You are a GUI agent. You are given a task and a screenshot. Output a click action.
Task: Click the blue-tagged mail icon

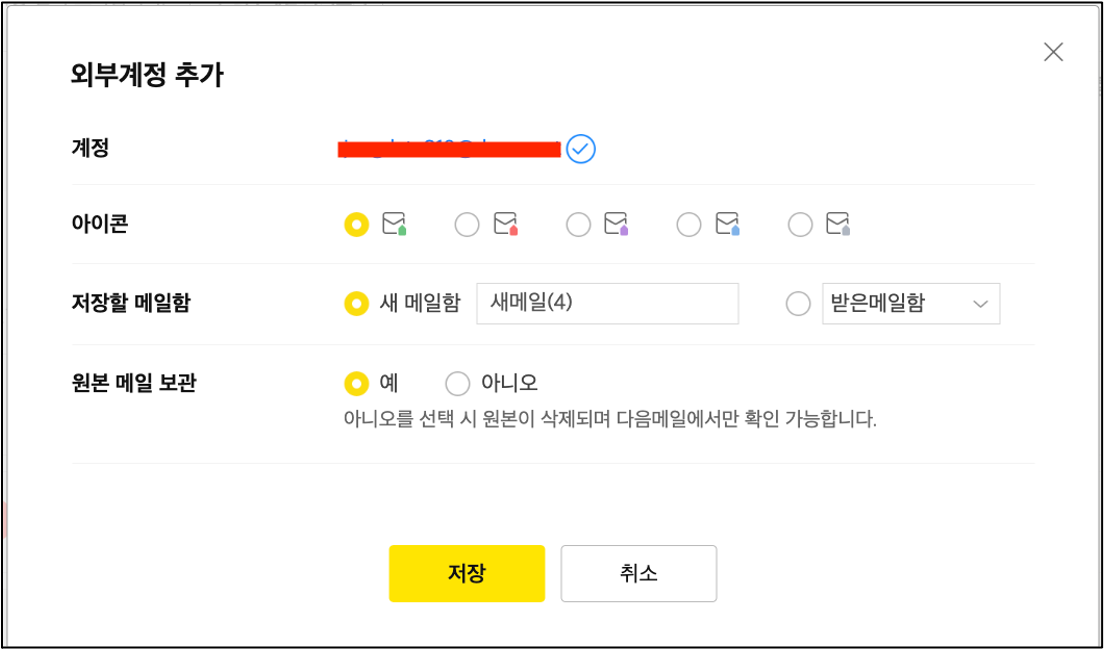(727, 224)
